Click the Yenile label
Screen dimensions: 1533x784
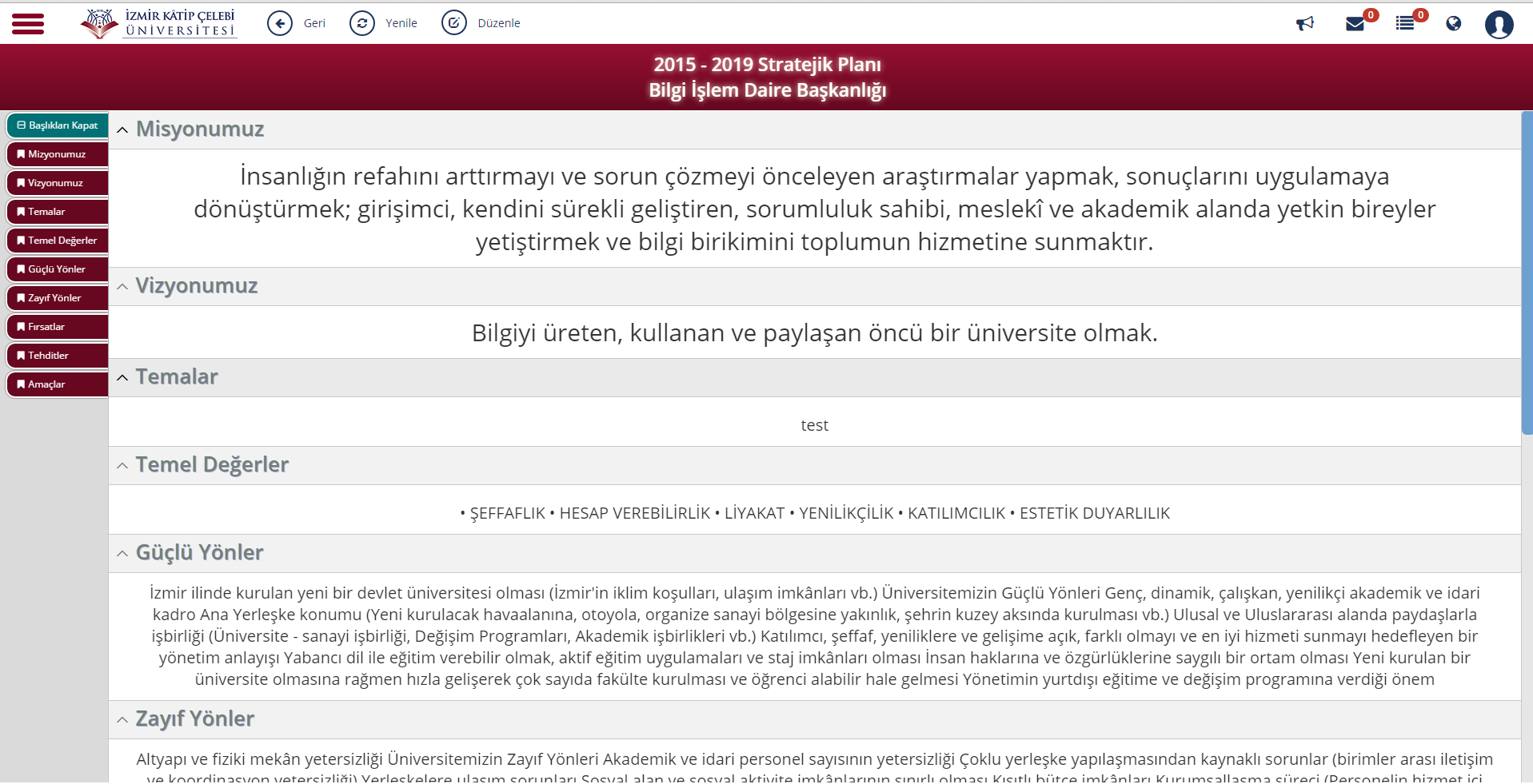(401, 23)
